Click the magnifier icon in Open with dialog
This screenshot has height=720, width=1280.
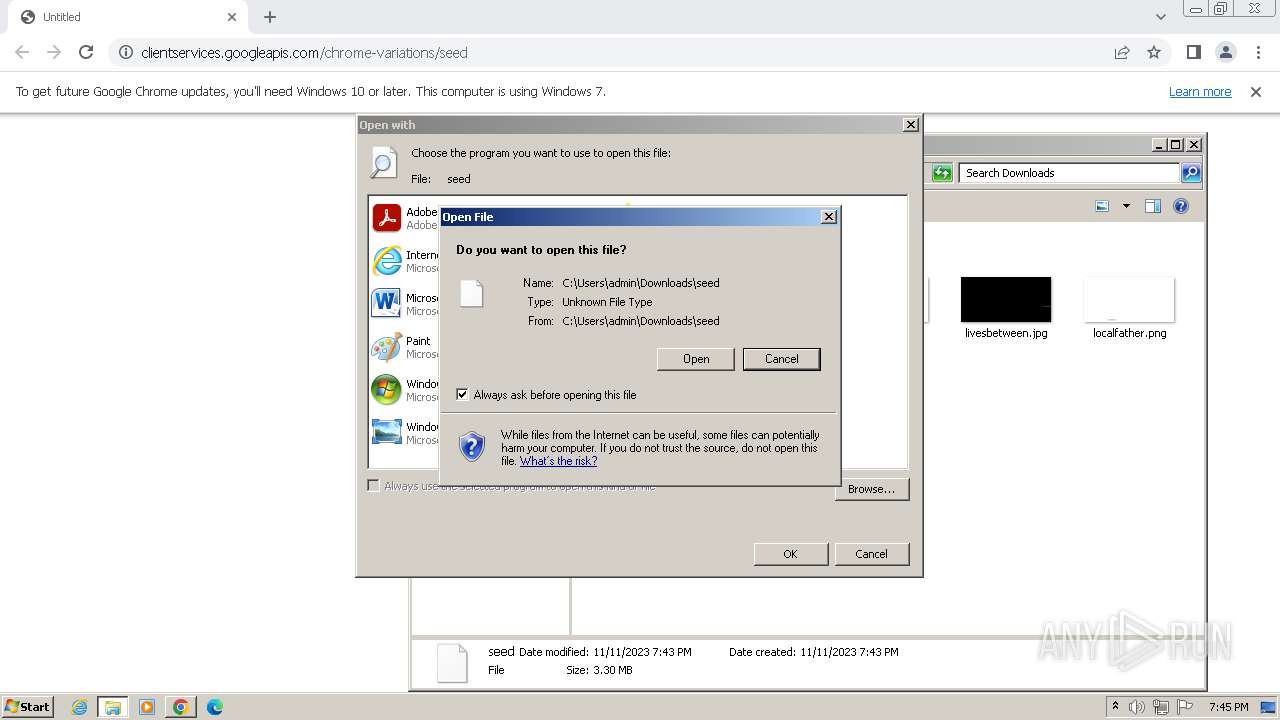(383, 163)
